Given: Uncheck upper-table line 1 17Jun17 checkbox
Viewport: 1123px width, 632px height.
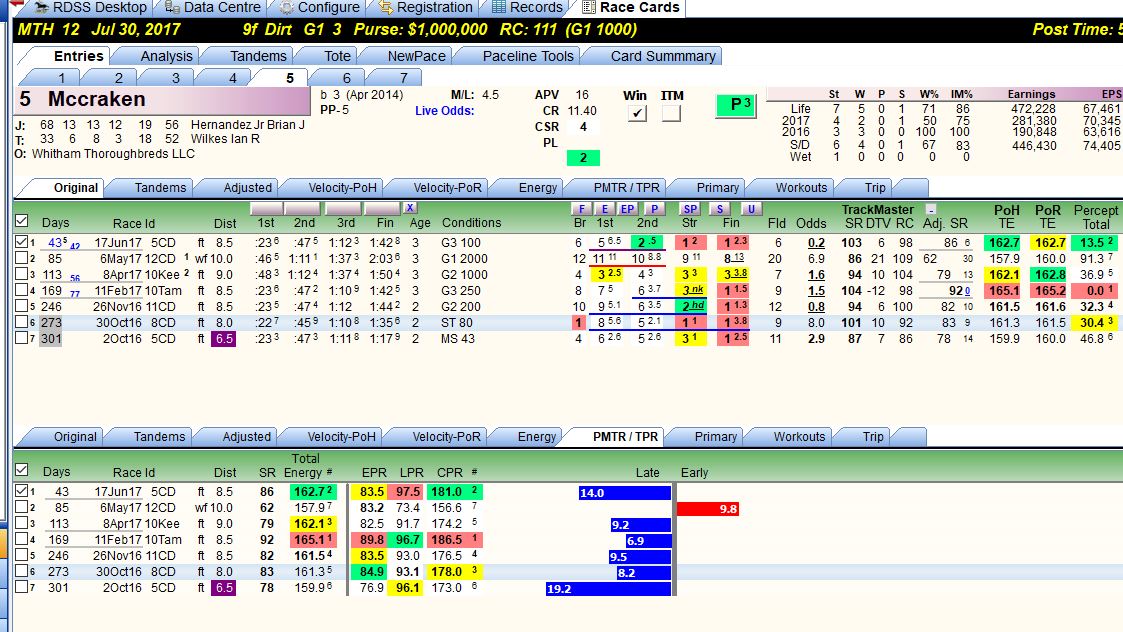Looking at the screenshot, I should [x=21, y=242].
